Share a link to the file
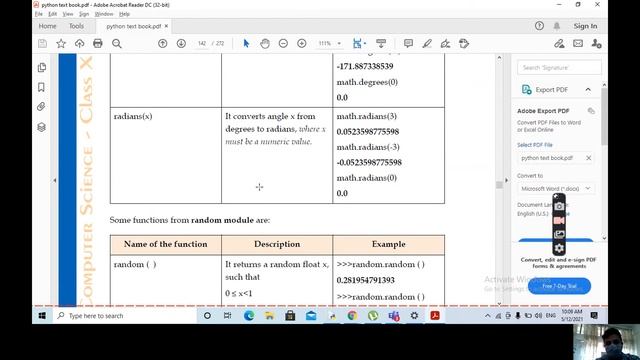Viewport: 640px width, 360px height. (x=559, y=43)
